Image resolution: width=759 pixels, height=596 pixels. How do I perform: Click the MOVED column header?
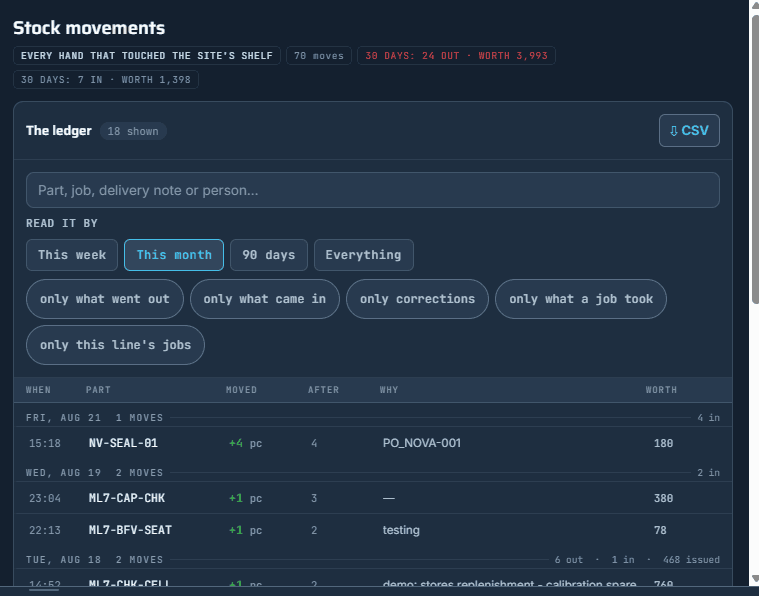tap(241, 390)
